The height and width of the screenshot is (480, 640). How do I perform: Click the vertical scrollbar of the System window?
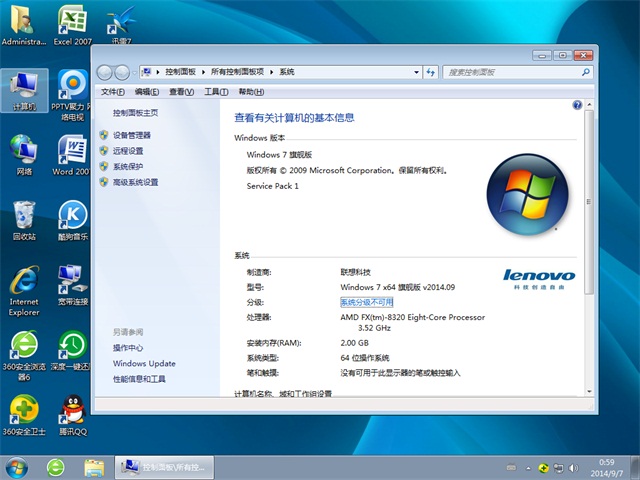pyautogui.click(x=588, y=250)
